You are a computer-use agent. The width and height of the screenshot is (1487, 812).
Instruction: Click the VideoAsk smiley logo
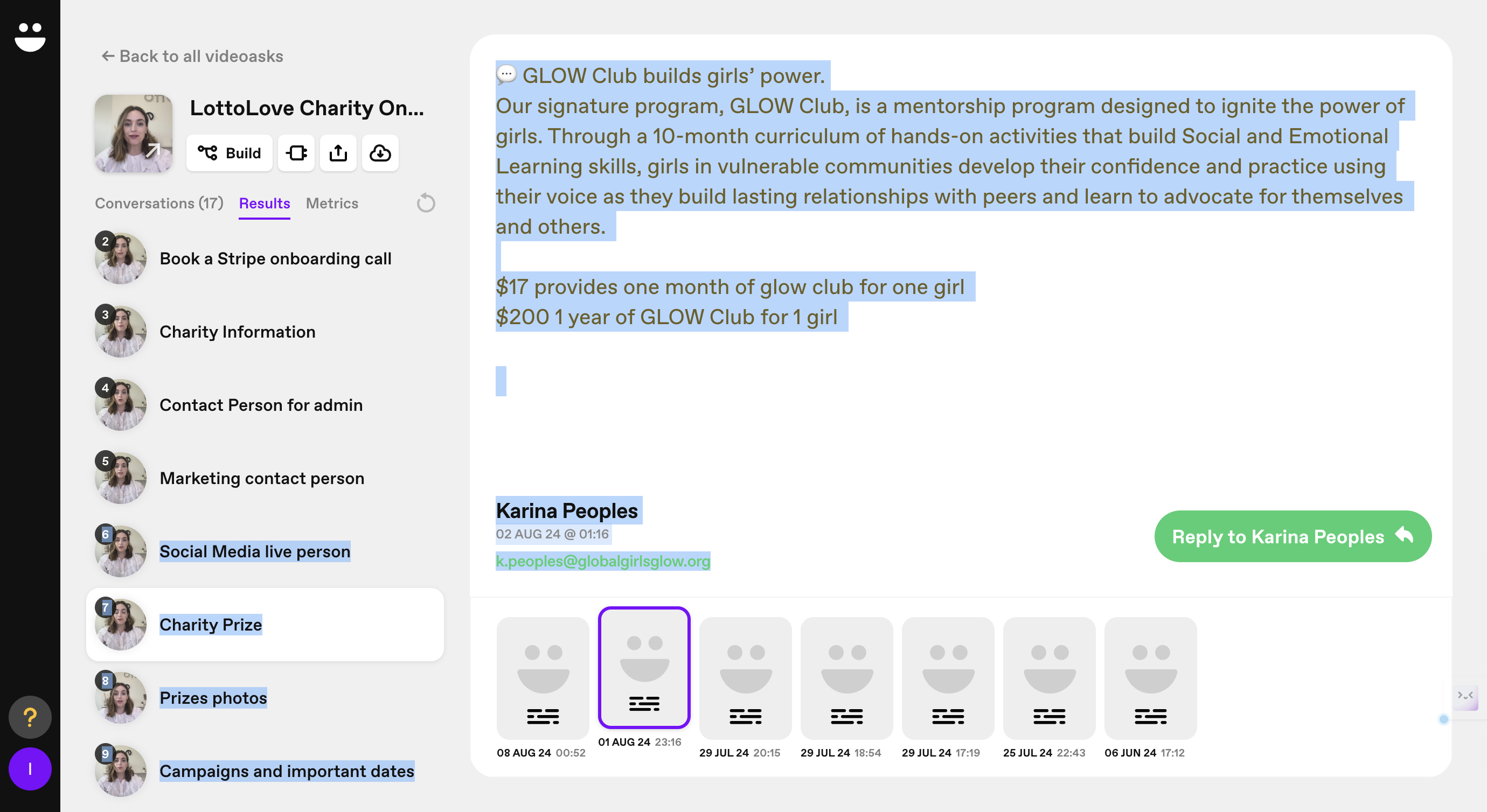(30, 37)
